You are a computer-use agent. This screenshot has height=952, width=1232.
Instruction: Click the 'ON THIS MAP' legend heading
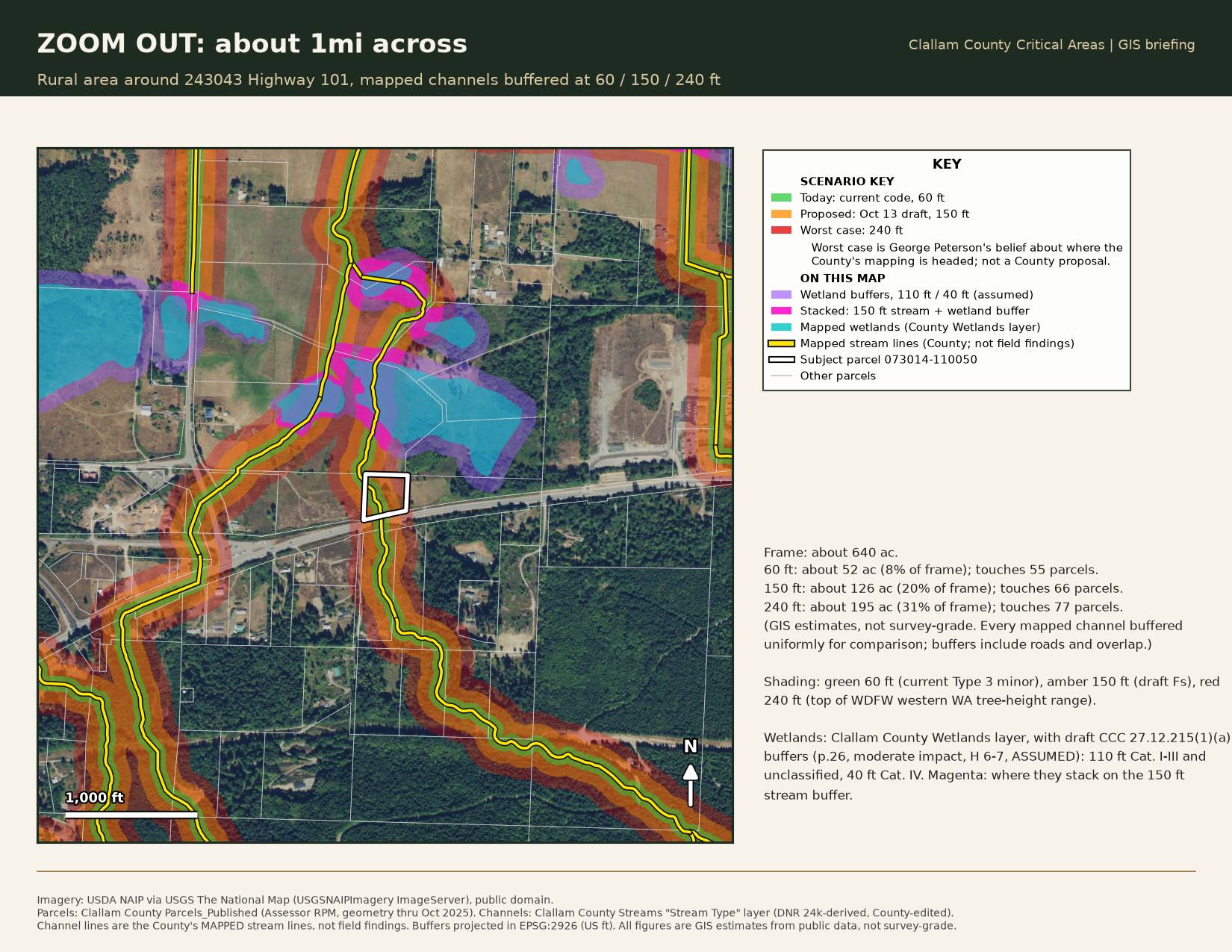coord(842,279)
